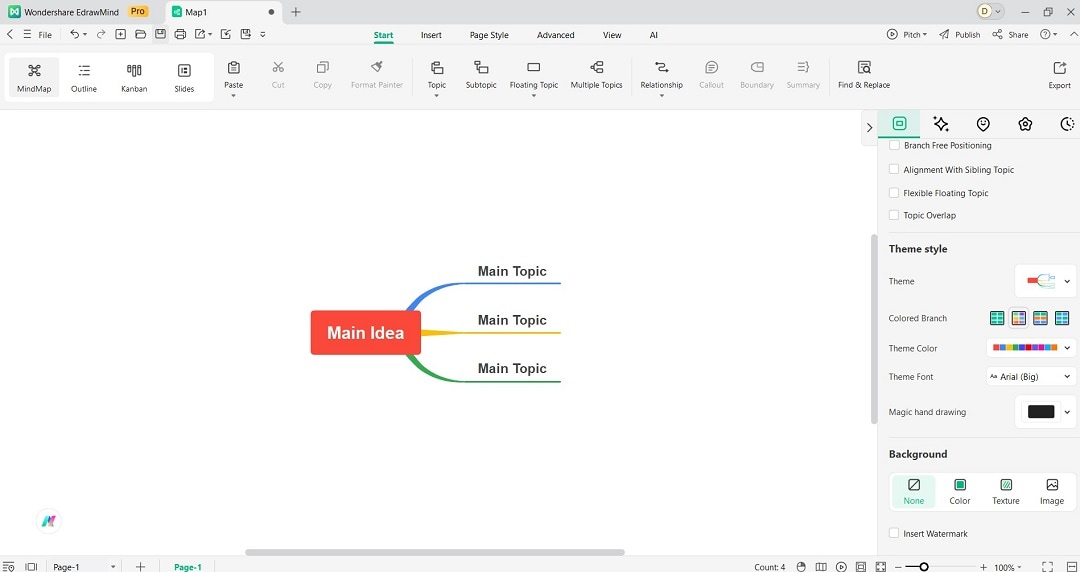1080x572 pixels.
Task: Enable Flexible Floating Topic
Action: click(894, 193)
